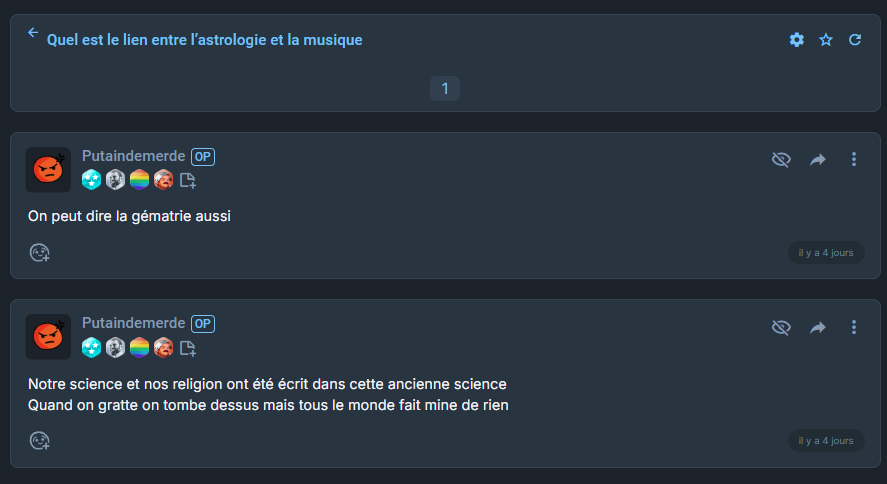Click the add-note icon in first post
The height and width of the screenshot is (484, 887).
[188, 181]
